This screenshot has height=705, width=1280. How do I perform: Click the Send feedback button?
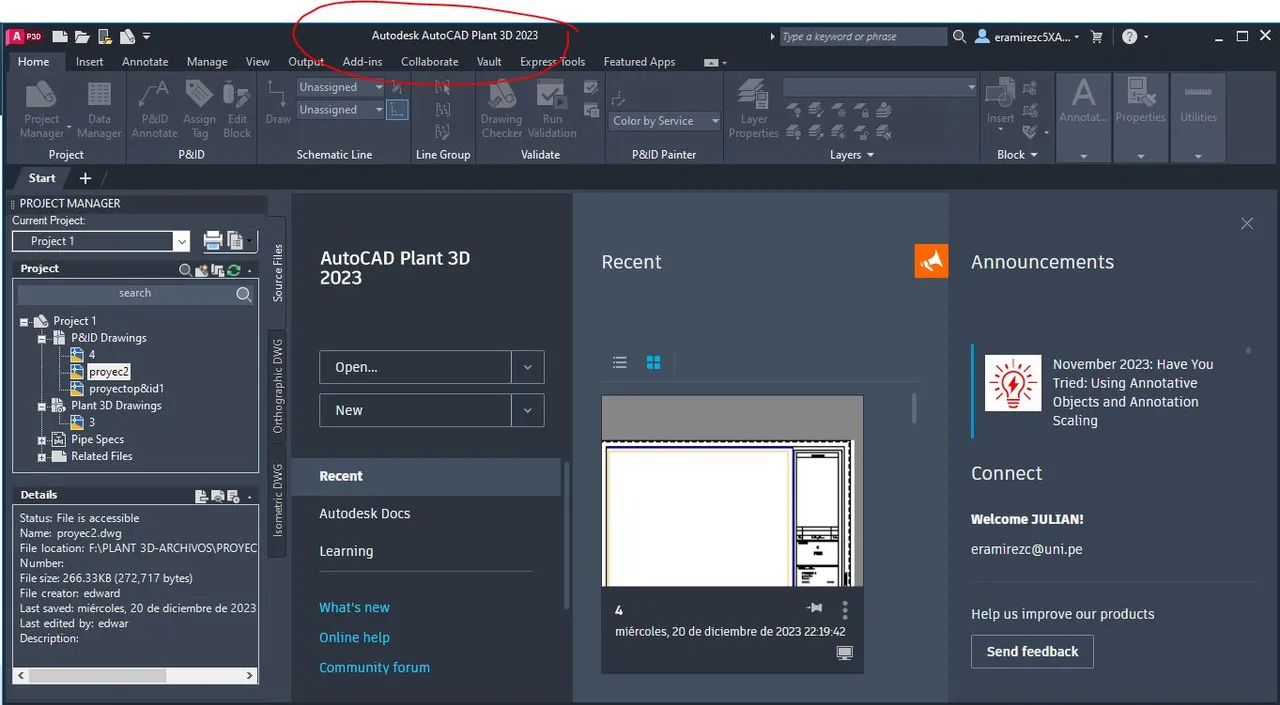click(x=1032, y=652)
